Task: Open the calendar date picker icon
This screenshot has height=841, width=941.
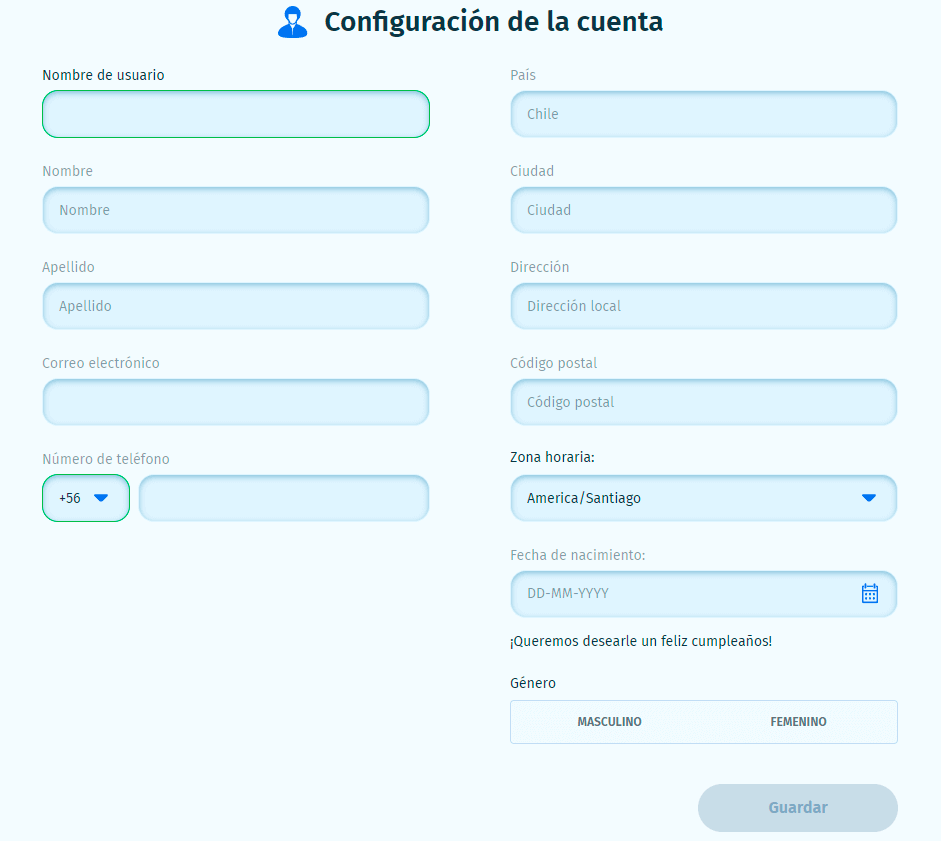Action: pos(869,594)
